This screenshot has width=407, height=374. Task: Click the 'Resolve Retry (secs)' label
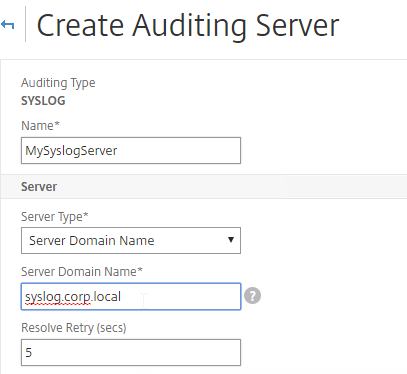[x=74, y=328]
